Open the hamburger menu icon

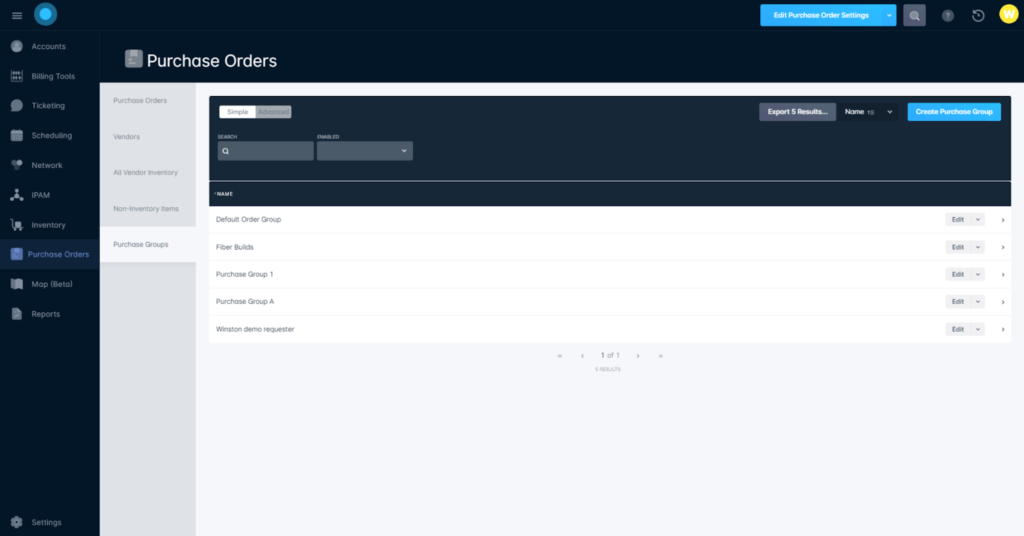(x=17, y=16)
